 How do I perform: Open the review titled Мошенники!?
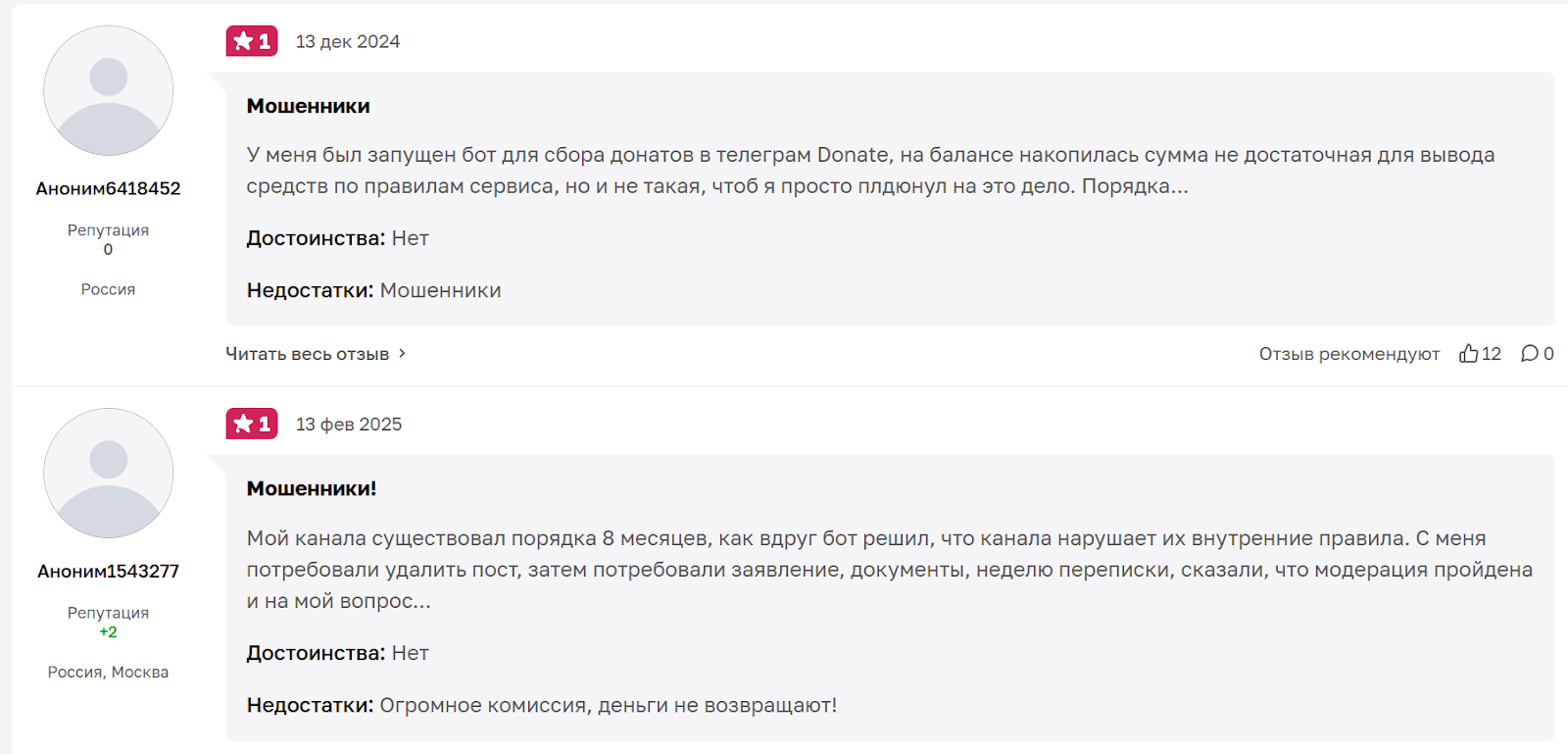point(313,487)
